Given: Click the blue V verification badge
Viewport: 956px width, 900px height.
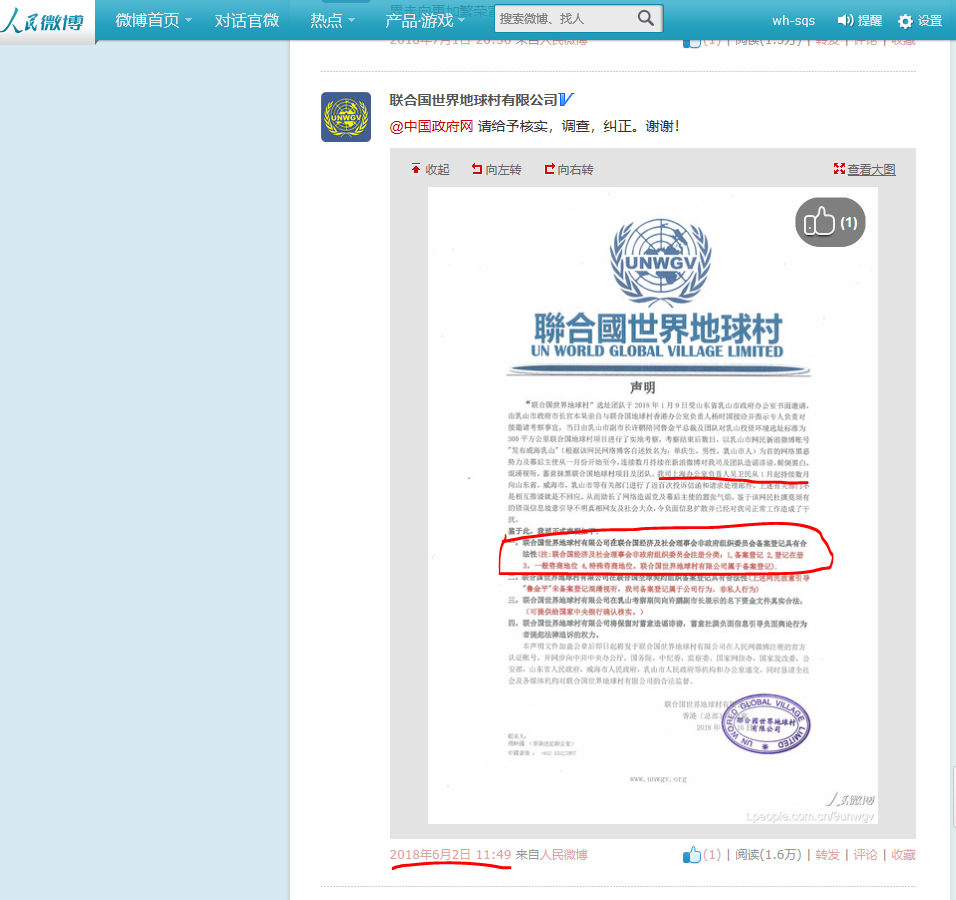Looking at the screenshot, I should (566, 99).
